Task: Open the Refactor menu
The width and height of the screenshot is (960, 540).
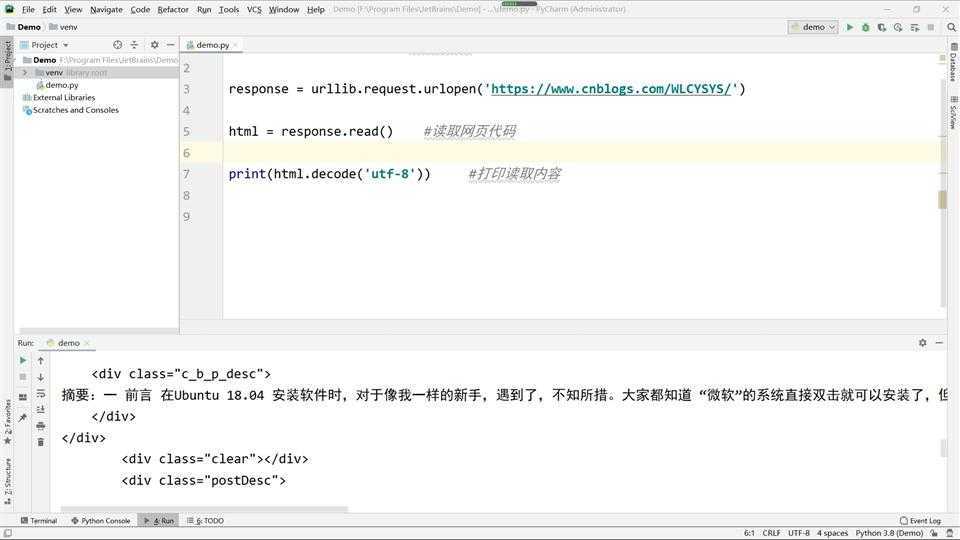Action: click(173, 10)
